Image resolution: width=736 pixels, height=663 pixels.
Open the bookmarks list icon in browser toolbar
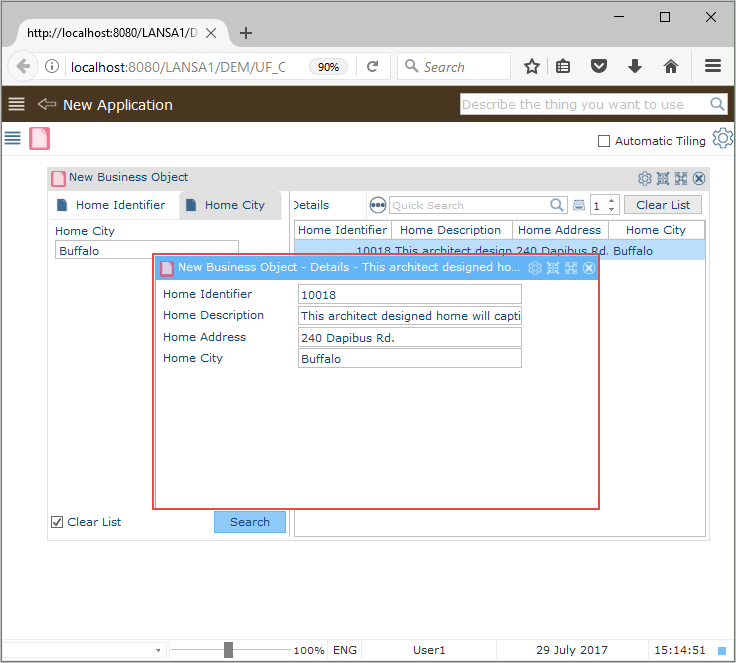(x=563, y=66)
